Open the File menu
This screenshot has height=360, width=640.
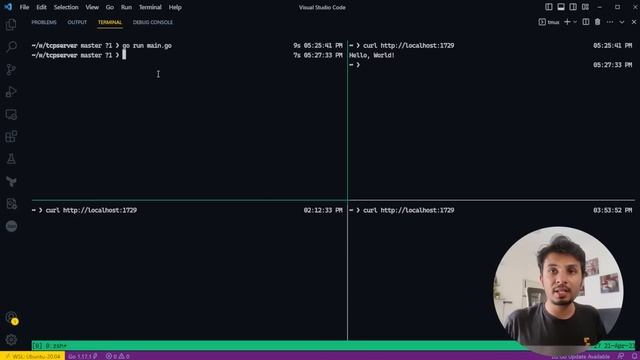(24, 7)
